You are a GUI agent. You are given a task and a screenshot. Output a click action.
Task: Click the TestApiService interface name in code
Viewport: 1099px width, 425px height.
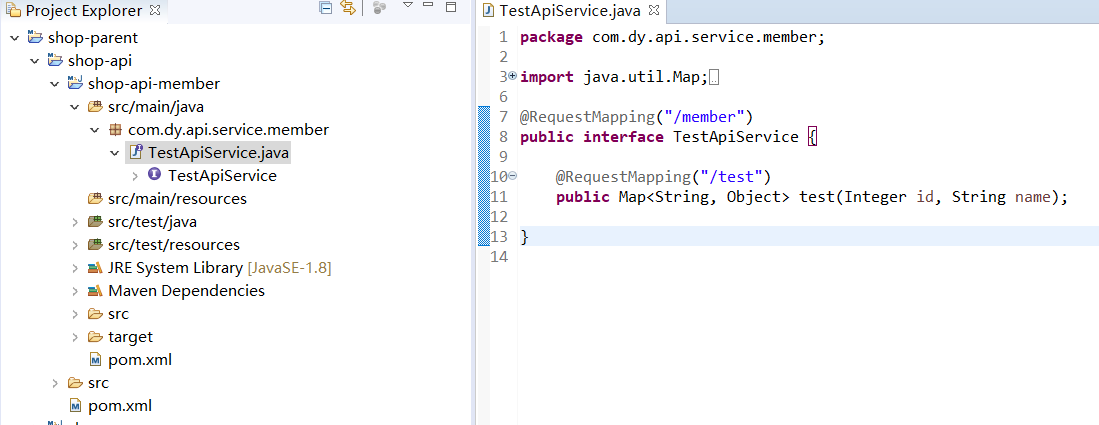click(x=736, y=137)
